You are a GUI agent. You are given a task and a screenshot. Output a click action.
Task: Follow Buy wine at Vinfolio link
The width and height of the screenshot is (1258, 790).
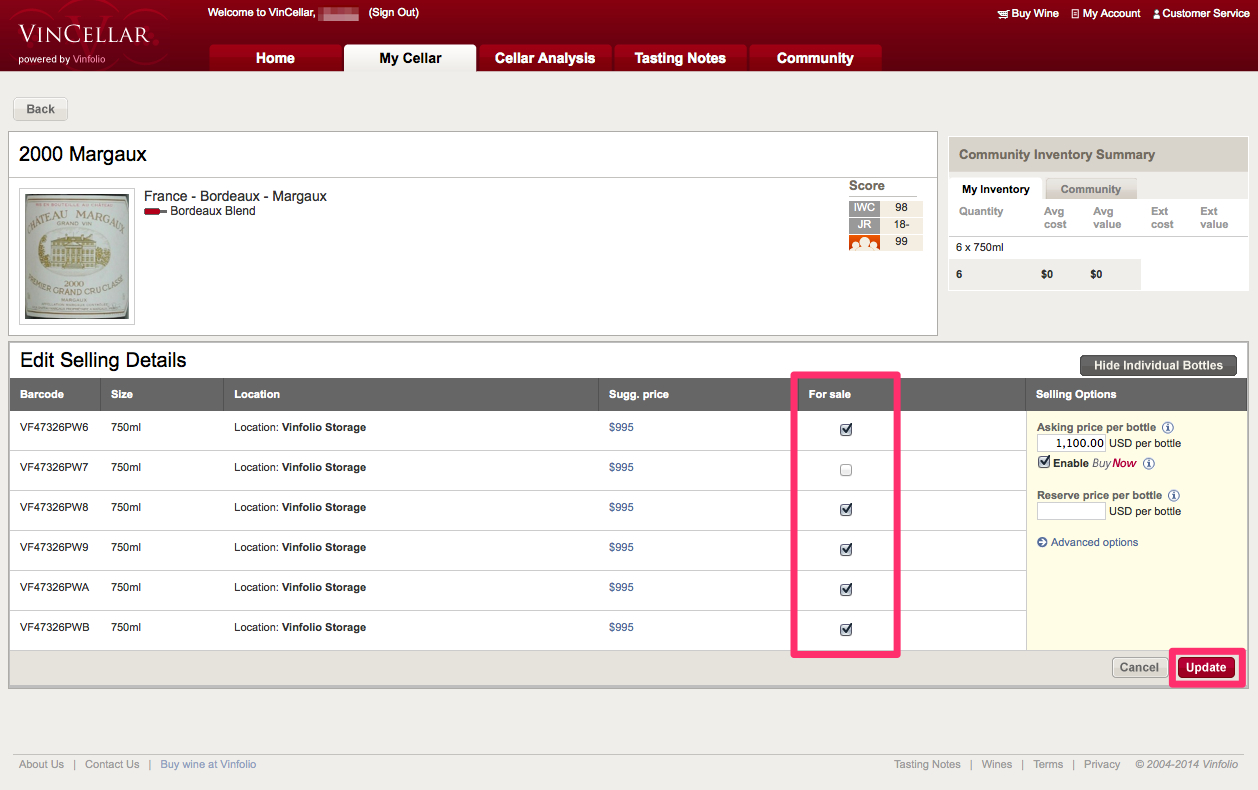(208, 764)
